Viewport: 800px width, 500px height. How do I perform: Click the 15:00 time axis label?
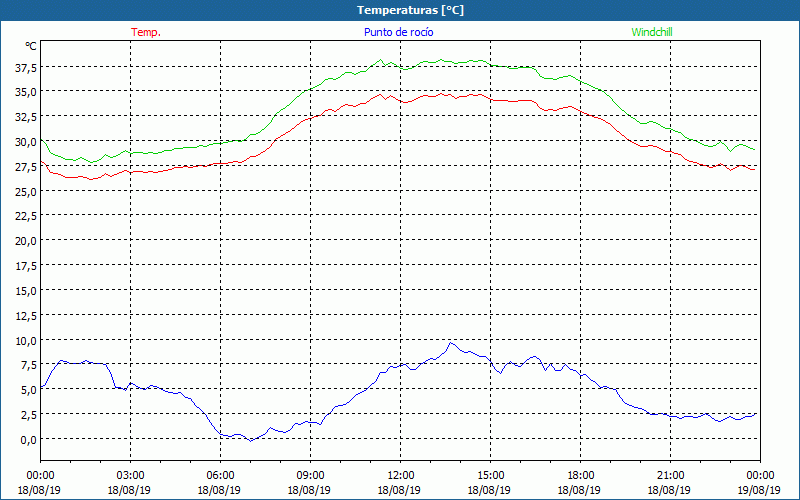tap(490, 476)
